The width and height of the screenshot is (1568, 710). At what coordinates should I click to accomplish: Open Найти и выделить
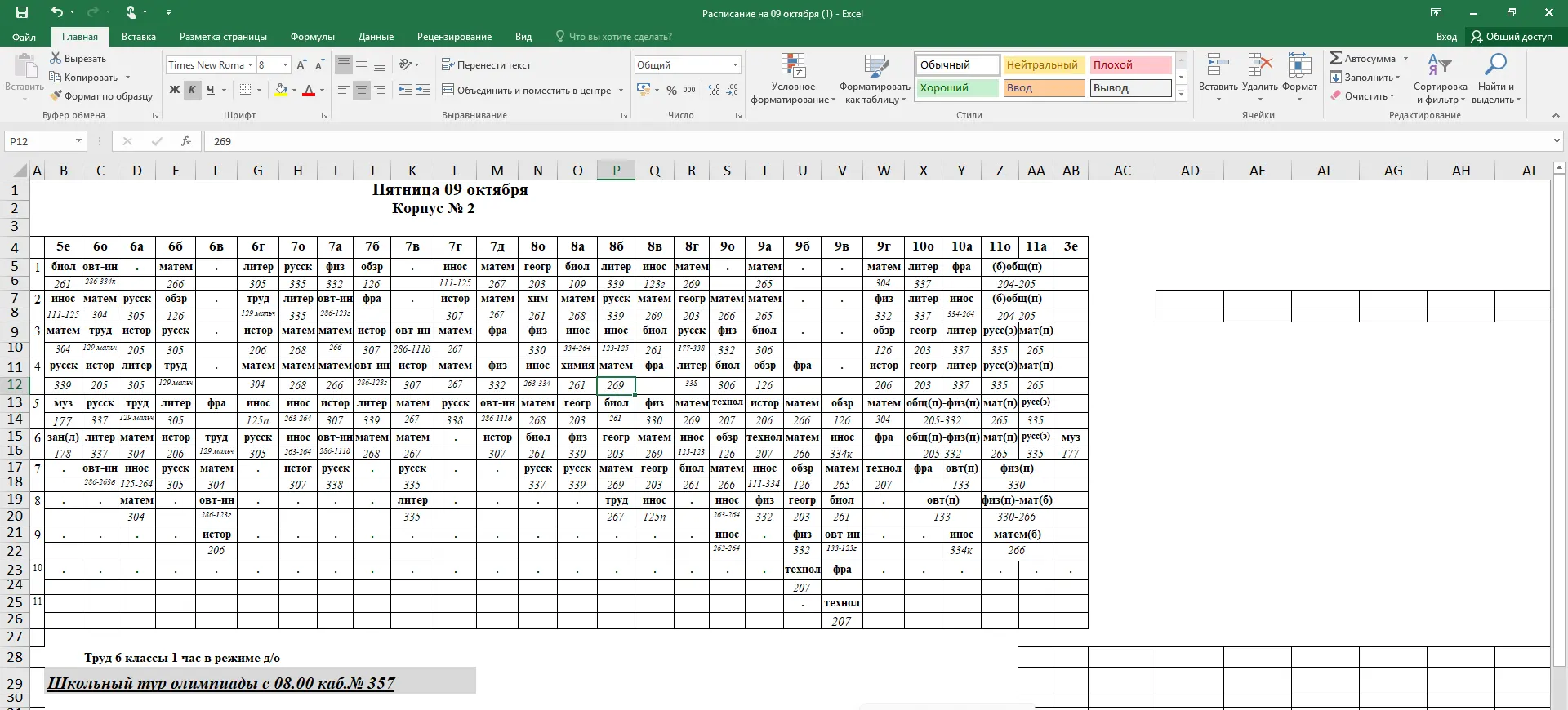pos(1496,79)
